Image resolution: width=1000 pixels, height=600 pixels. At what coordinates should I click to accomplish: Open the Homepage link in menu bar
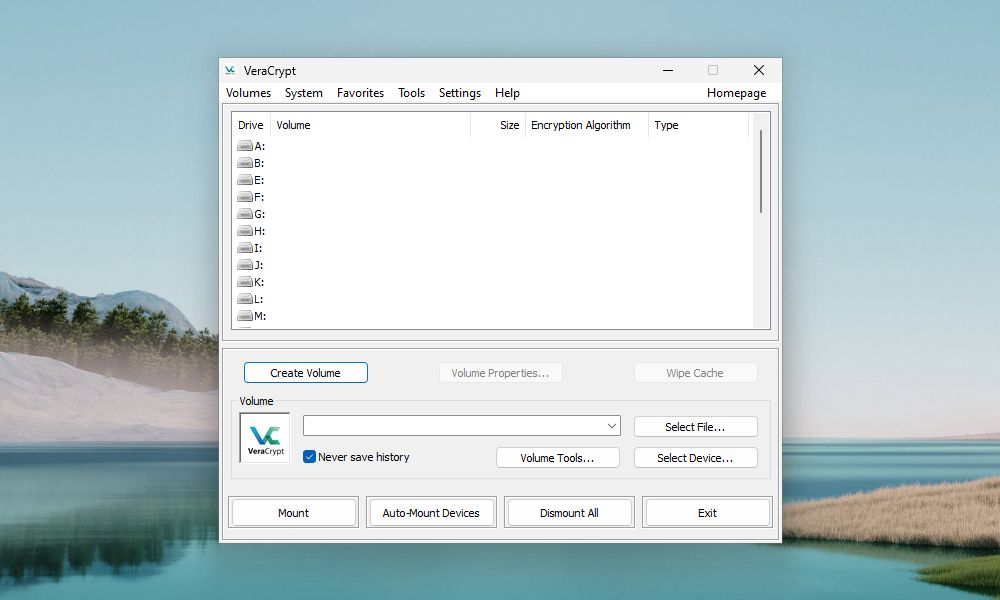coord(737,93)
